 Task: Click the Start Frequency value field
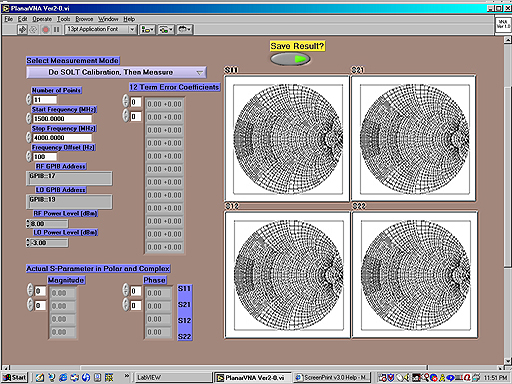click(62, 119)
